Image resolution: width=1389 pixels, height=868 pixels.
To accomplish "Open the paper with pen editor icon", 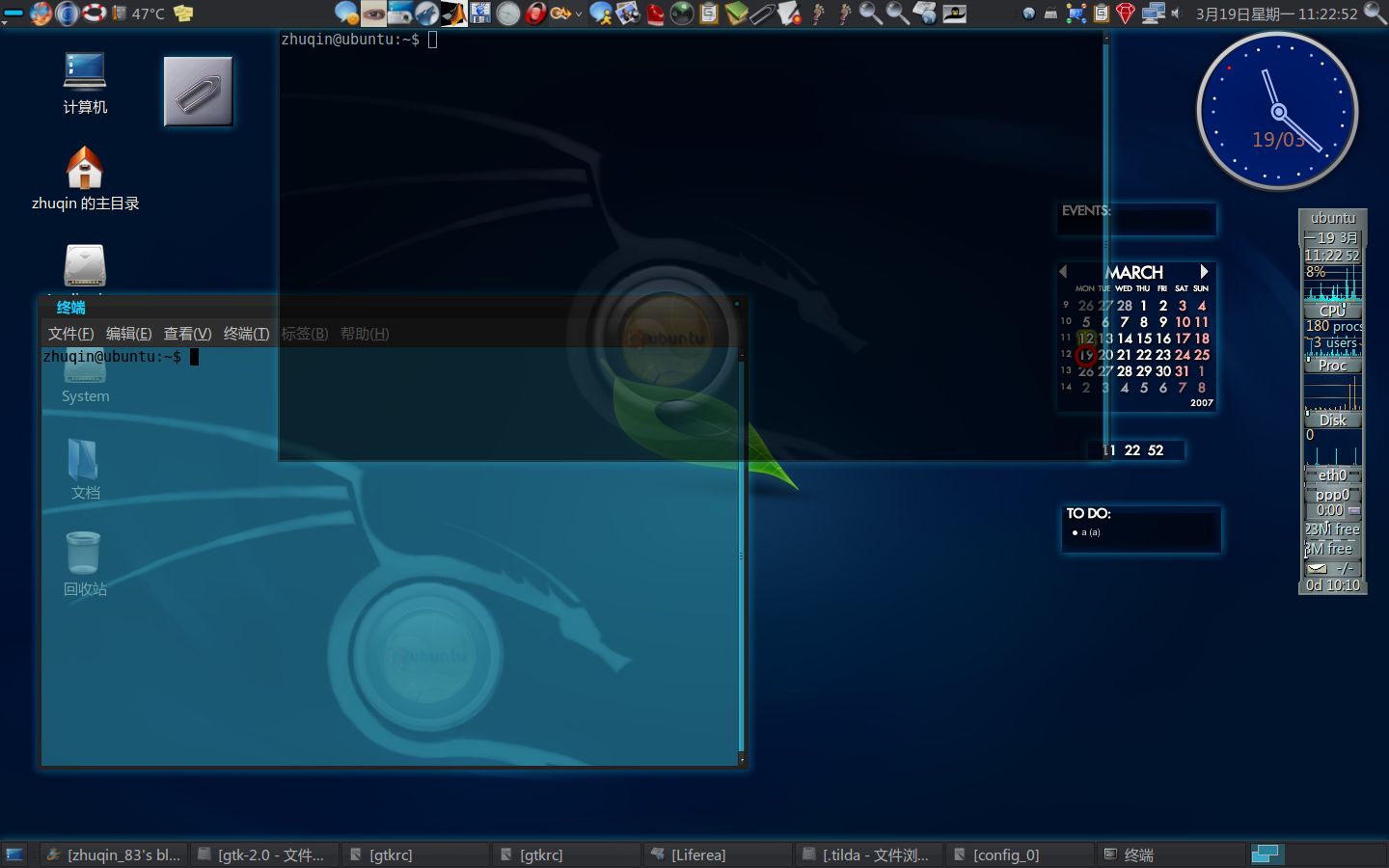I will point(790,14).
